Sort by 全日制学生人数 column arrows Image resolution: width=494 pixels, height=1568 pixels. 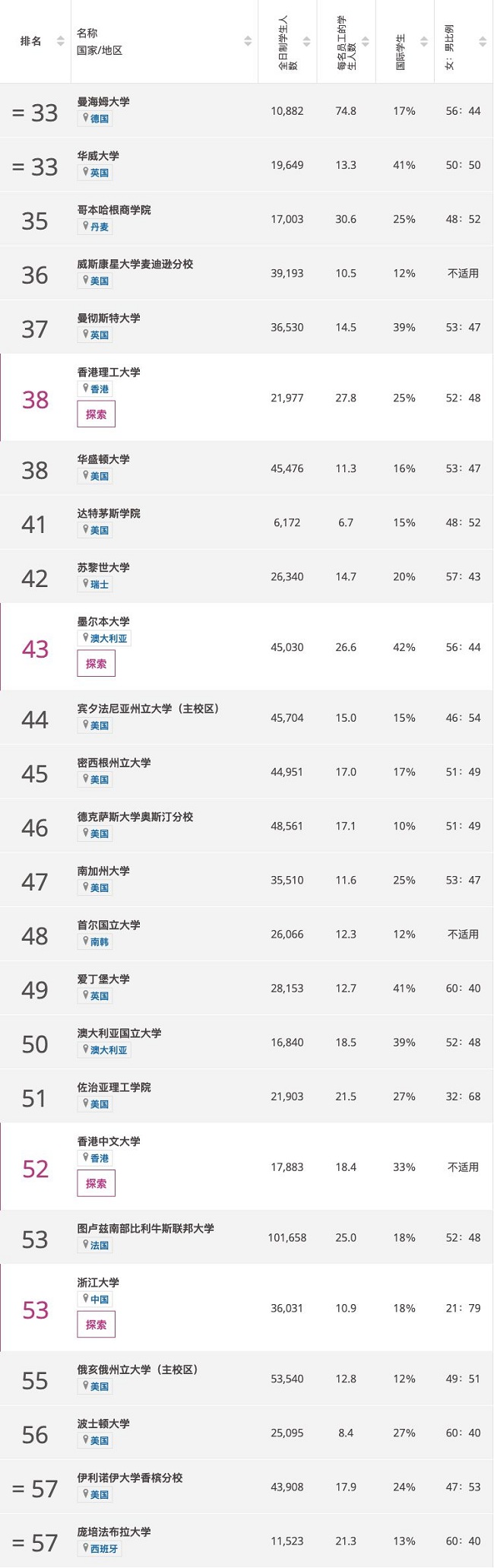(x=306, y=41)
